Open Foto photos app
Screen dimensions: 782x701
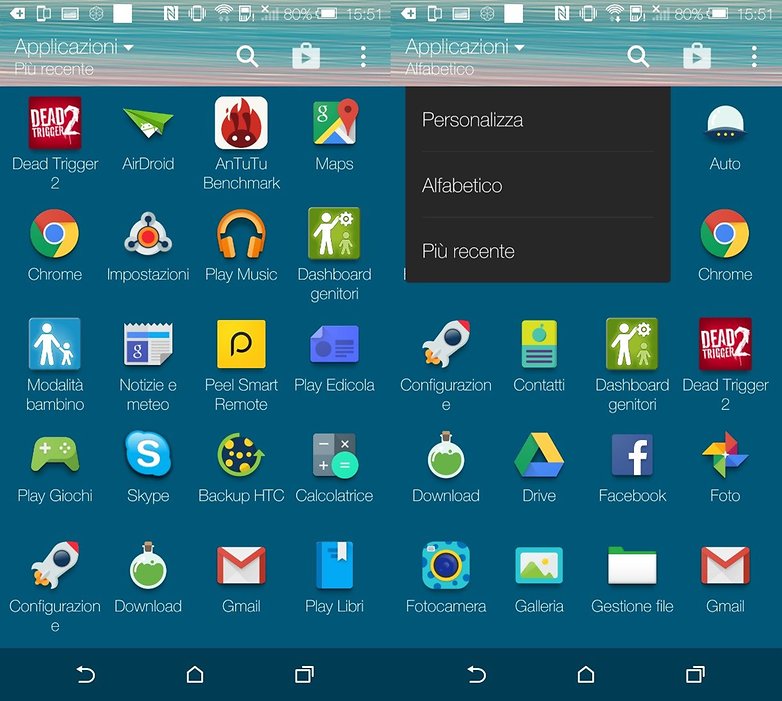(725, 455)
